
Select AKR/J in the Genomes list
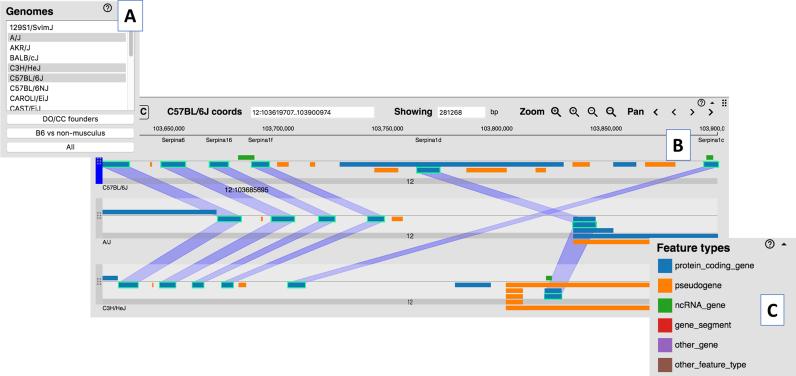[67, 48]
